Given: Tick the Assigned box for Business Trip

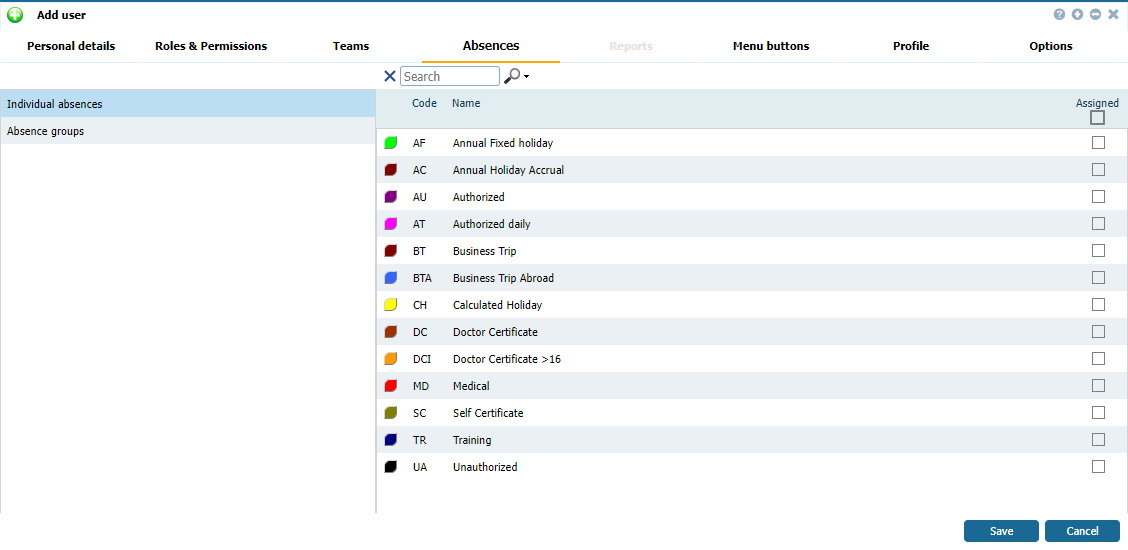Looking at the screenshot, I should (x=1098, y=251).
